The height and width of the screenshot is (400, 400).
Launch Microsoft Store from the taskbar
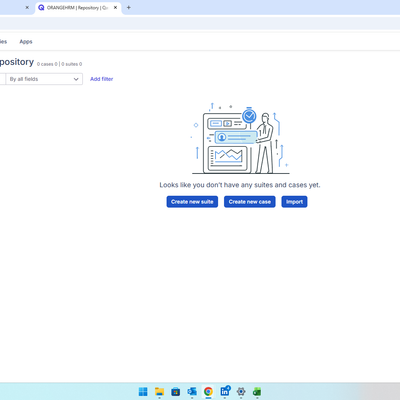[x=176, y=392]
